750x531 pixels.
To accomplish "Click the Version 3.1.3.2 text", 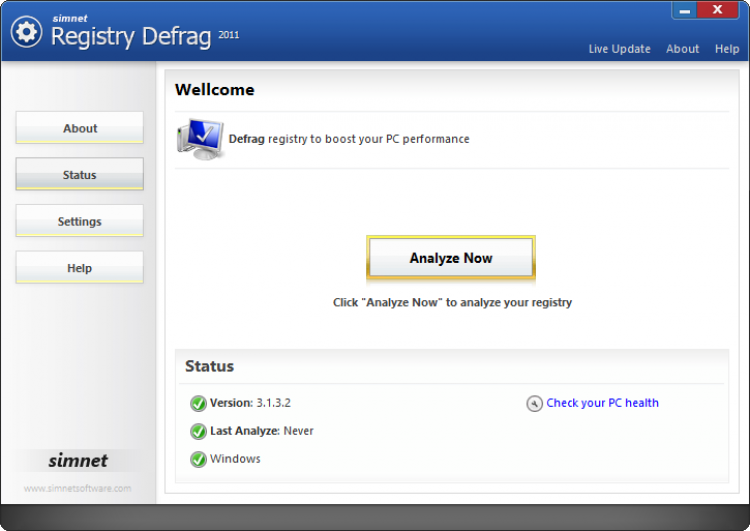I will 250,403.
